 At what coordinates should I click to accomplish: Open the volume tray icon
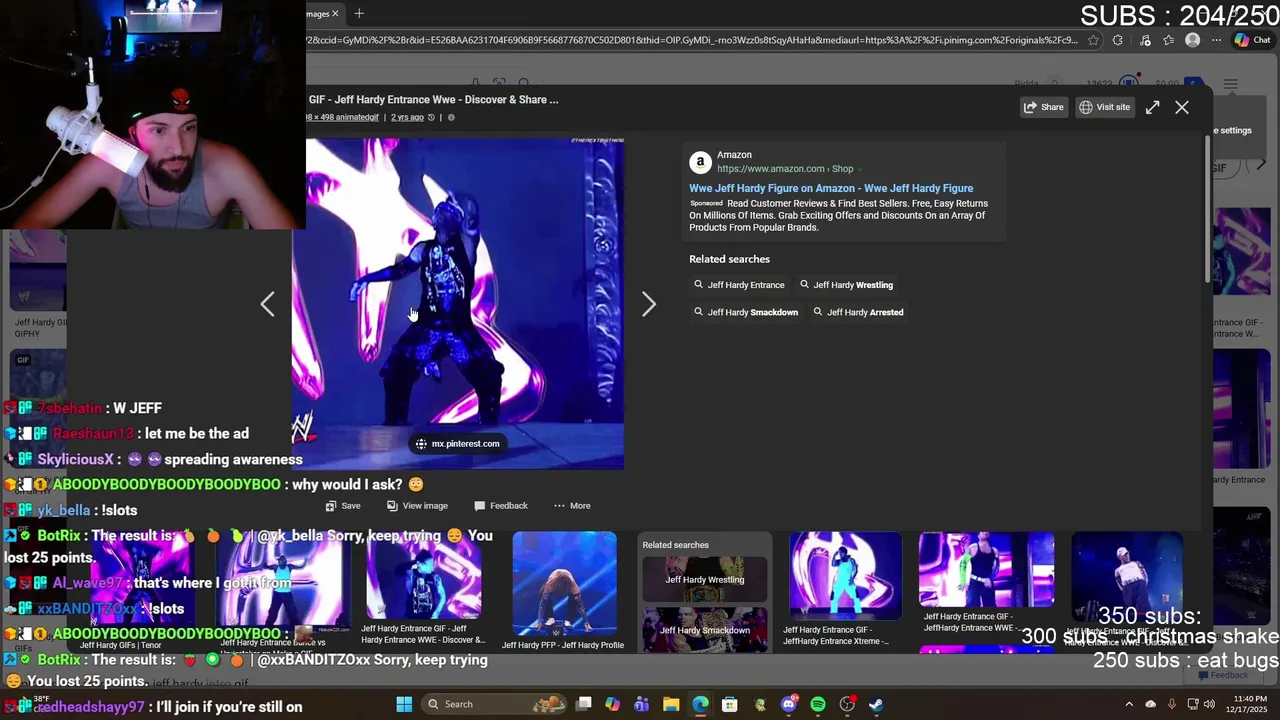[x=1209, y=704]
